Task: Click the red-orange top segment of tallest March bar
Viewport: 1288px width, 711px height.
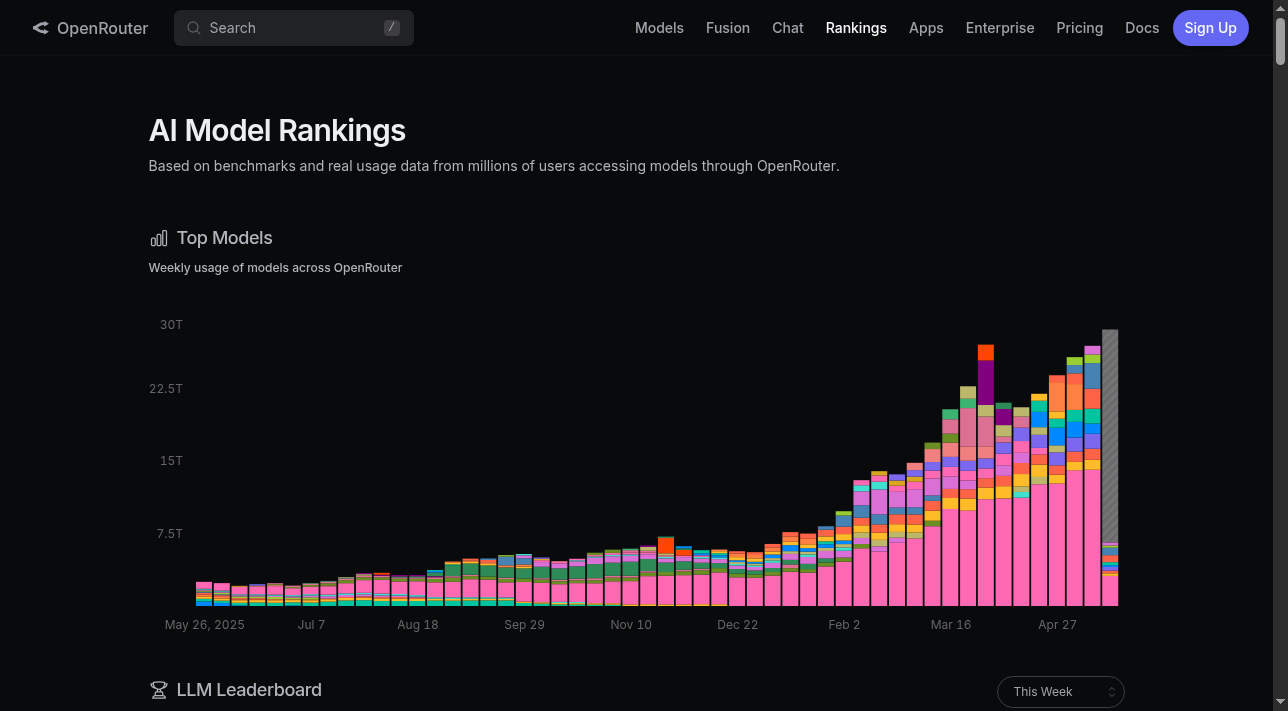Action: click(986, 353)
